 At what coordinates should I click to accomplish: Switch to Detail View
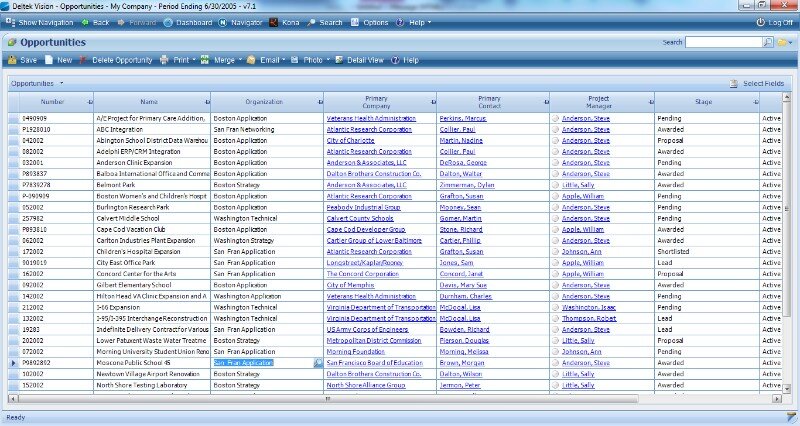point(359,60)
